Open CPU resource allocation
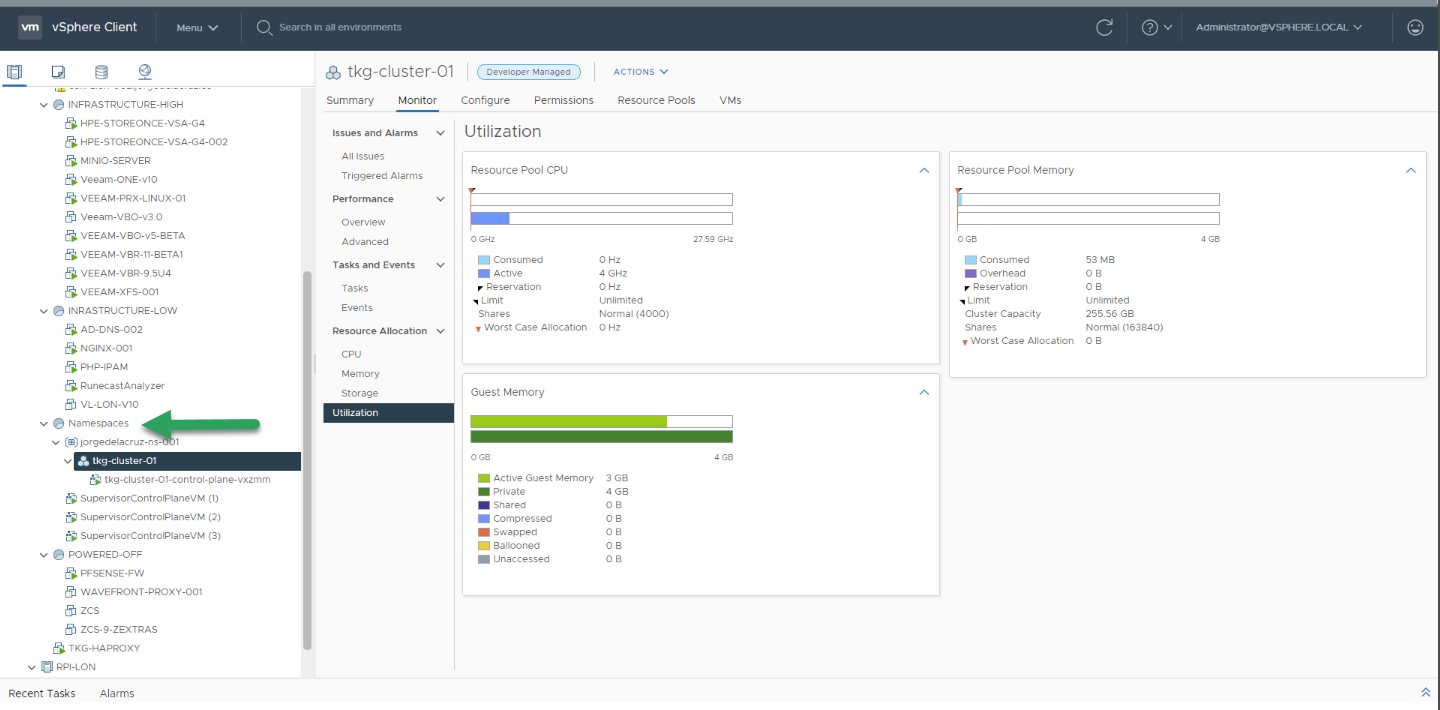The height and width of the screenshot is (710, 1440). click(x=351, y=354)
